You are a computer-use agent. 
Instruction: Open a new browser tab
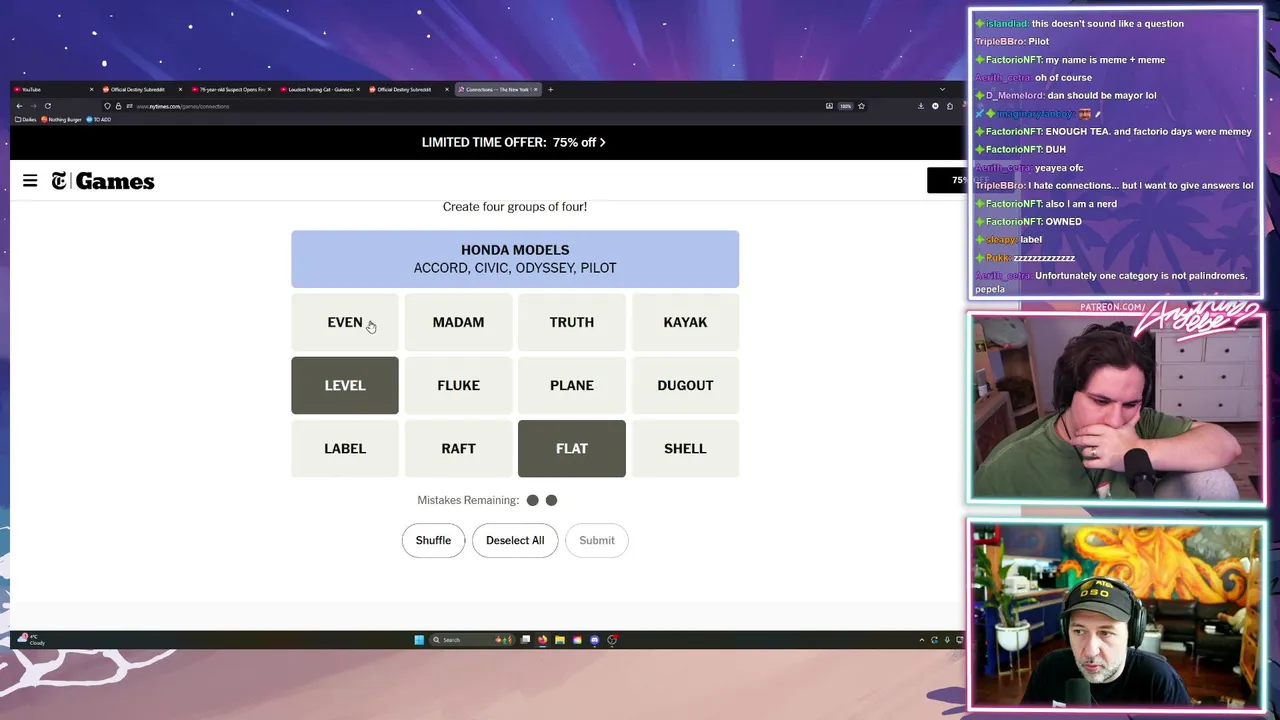550,89
